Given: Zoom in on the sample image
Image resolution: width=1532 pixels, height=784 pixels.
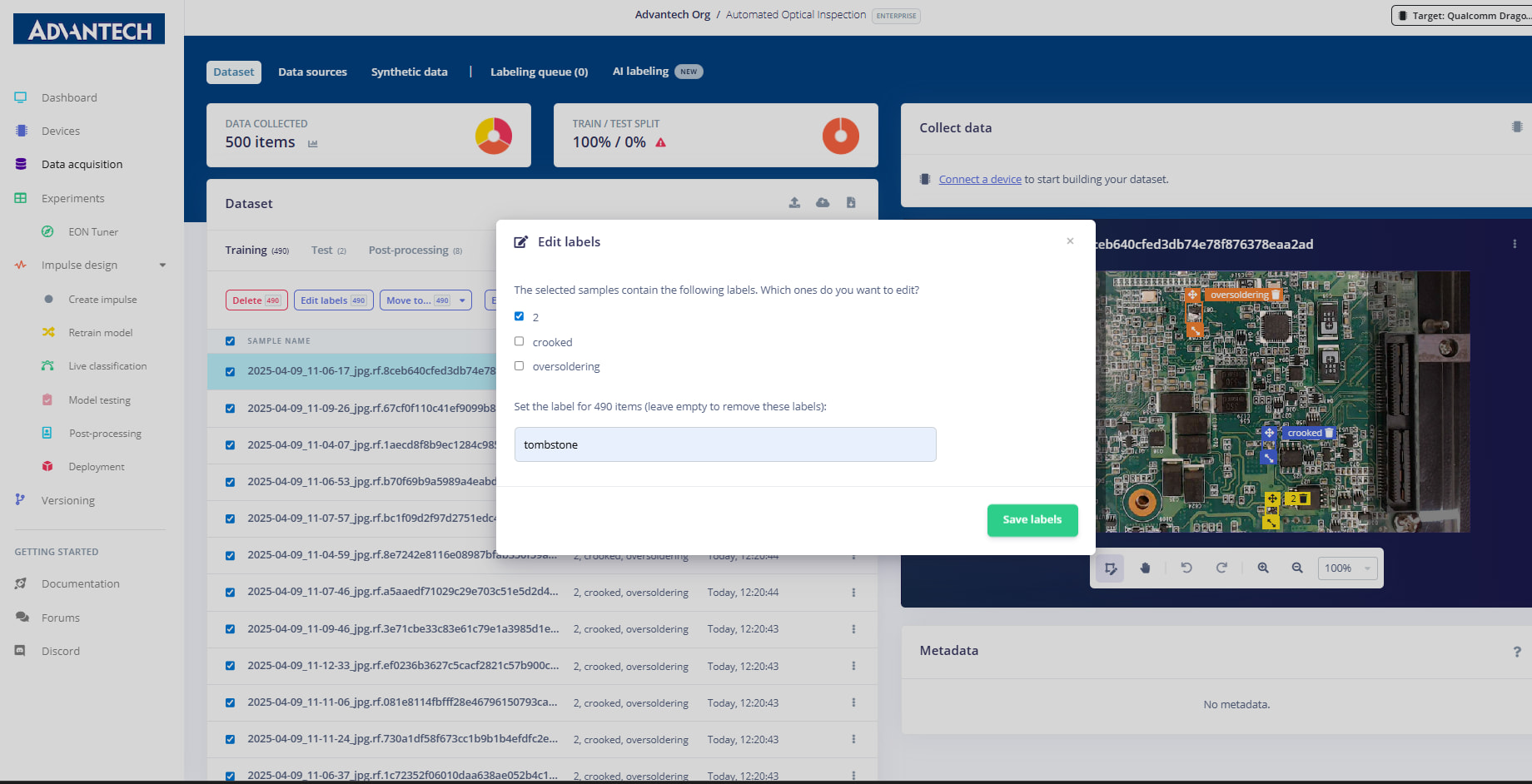Looking at the screenshot, I should [x=1263, y=568].
